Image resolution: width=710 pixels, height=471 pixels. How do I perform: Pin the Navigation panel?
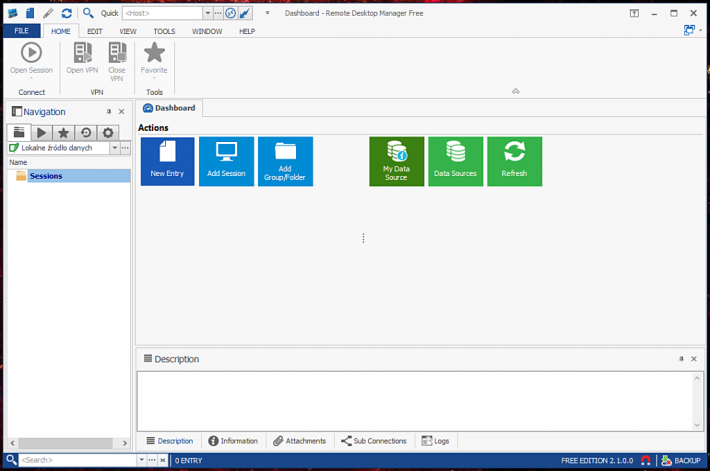109,111
